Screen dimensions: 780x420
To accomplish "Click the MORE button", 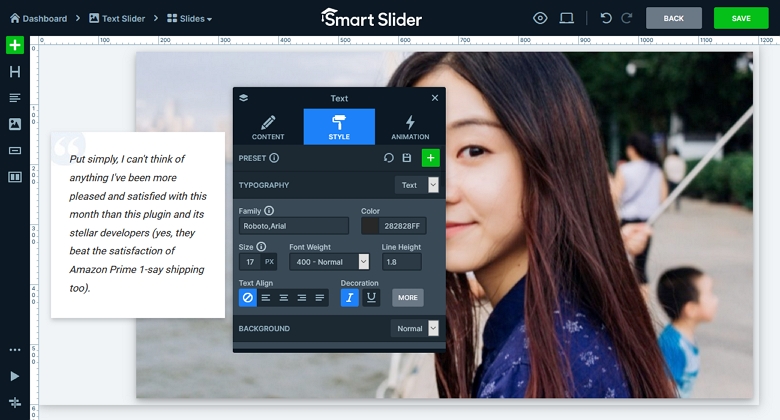I will (407, 297).
